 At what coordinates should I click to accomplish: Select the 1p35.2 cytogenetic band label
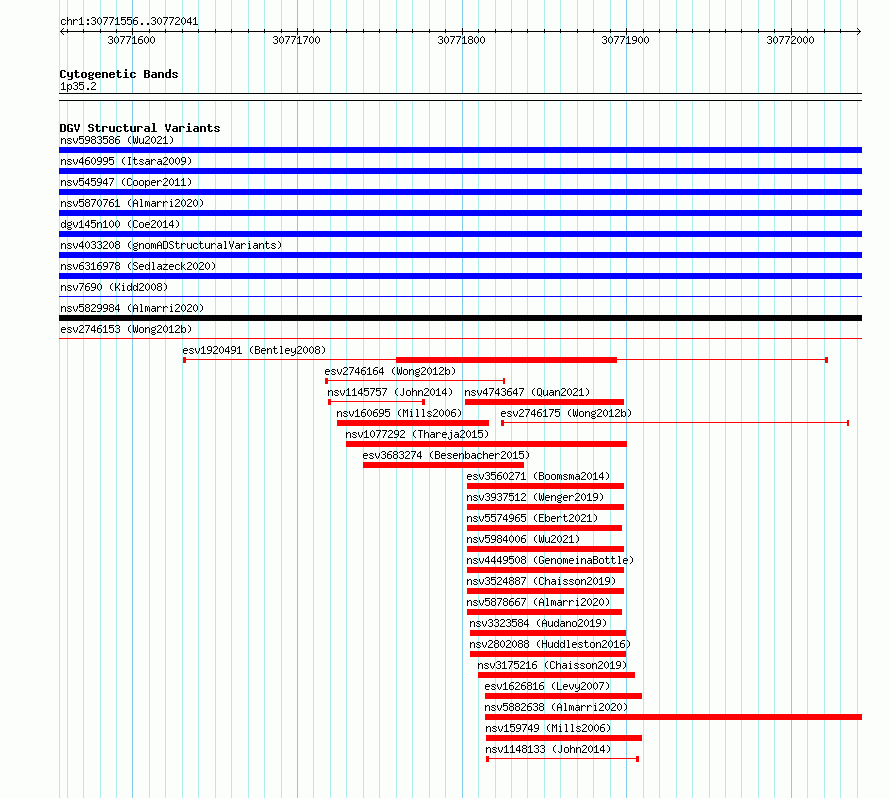(78, 86)
